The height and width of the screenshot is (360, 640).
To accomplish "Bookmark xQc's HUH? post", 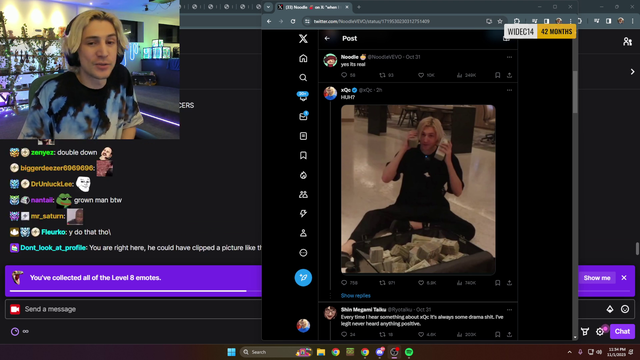I will [498, 282].
